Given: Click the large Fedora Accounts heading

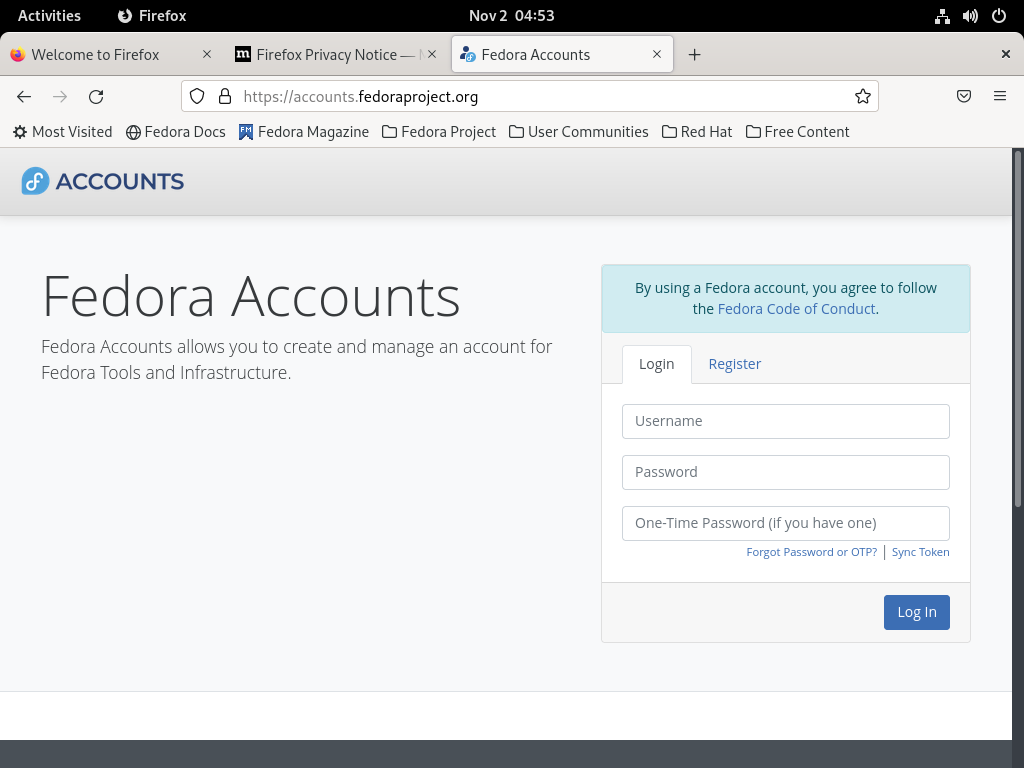Looking at the screenshot, I should [x=251, y=296].
